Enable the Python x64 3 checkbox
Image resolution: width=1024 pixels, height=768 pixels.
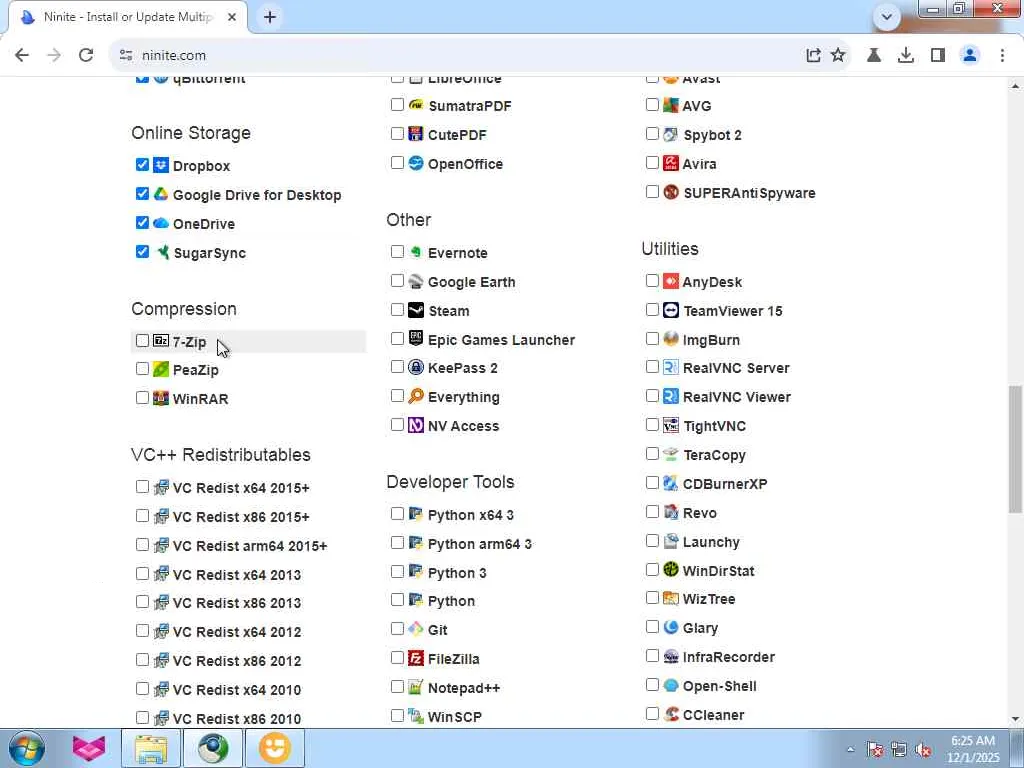pyautogui.click(x=397, y=513)
